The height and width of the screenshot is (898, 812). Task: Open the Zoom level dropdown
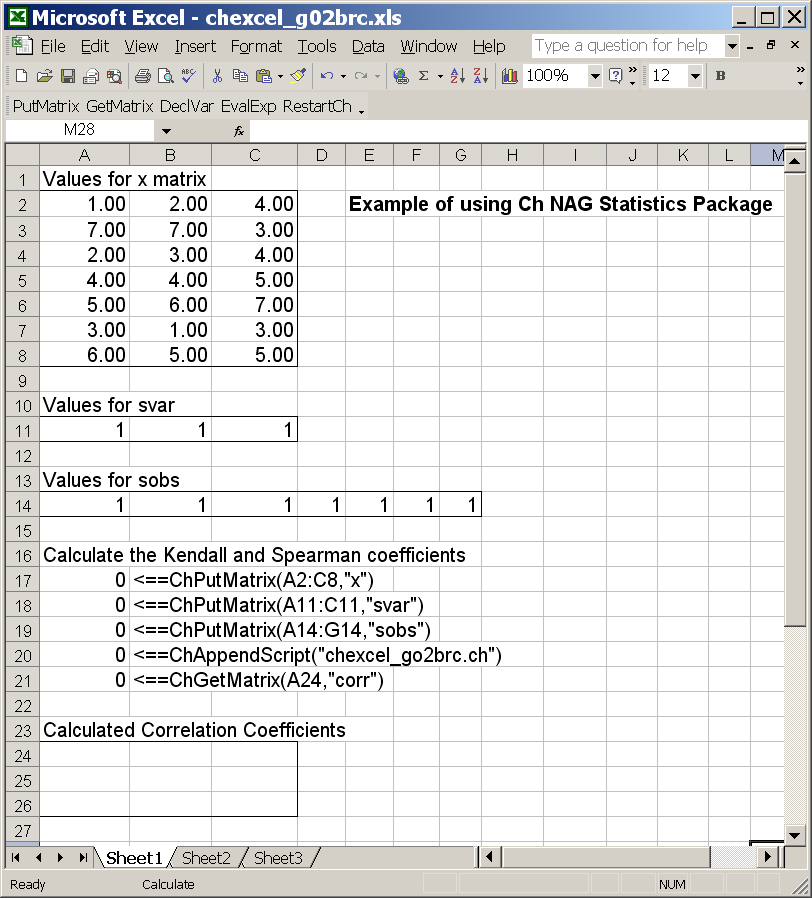(594, 74)
